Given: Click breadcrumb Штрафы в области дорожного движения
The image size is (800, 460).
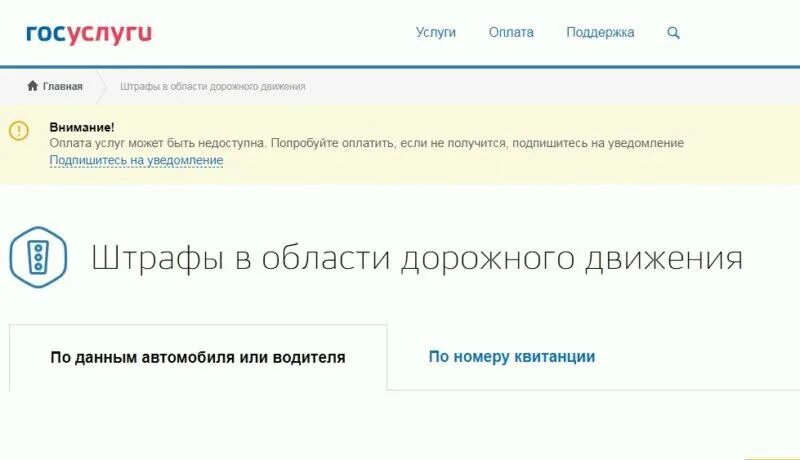Looking at the screenshot, I should tap(213, 87).
